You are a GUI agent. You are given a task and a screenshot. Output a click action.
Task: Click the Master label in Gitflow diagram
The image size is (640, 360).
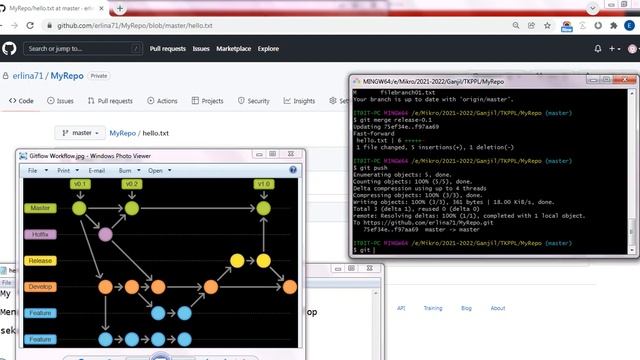point(40,208)
